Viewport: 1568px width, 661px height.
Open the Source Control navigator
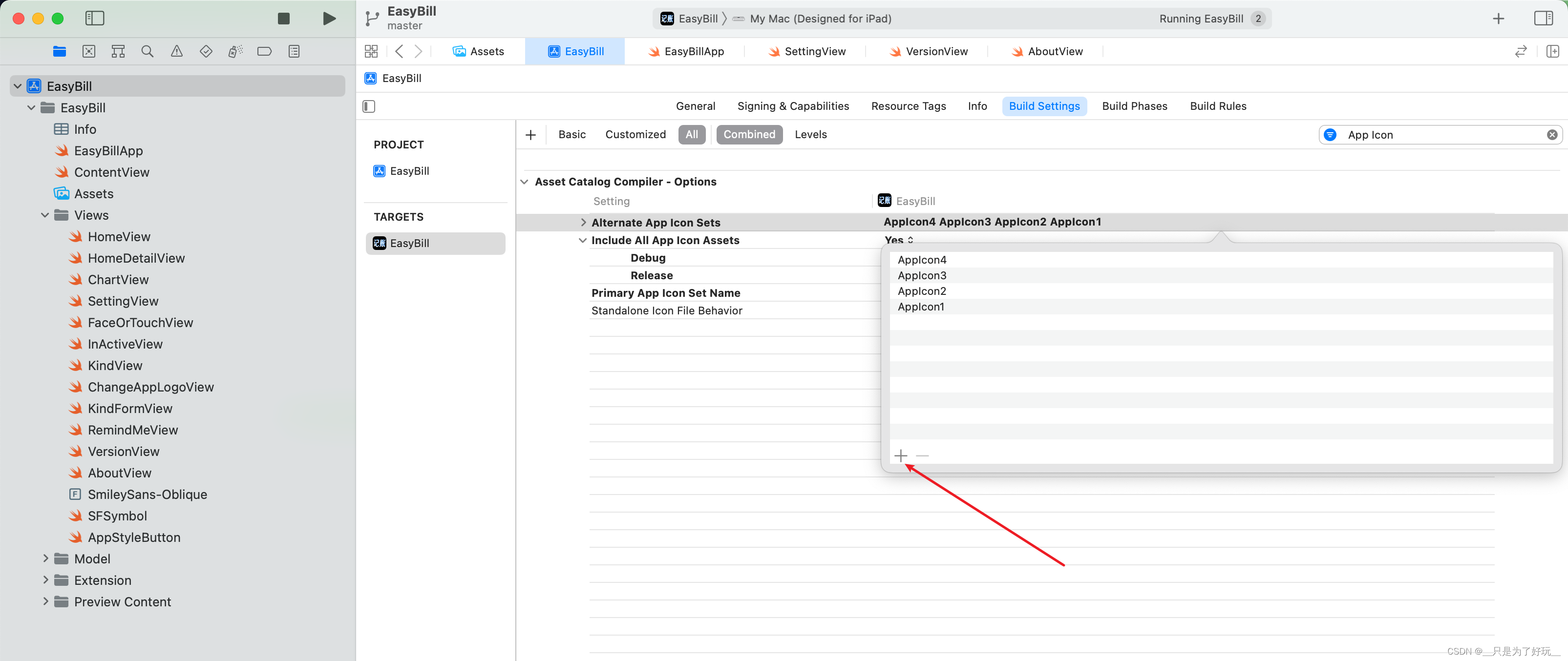(89, 51)
